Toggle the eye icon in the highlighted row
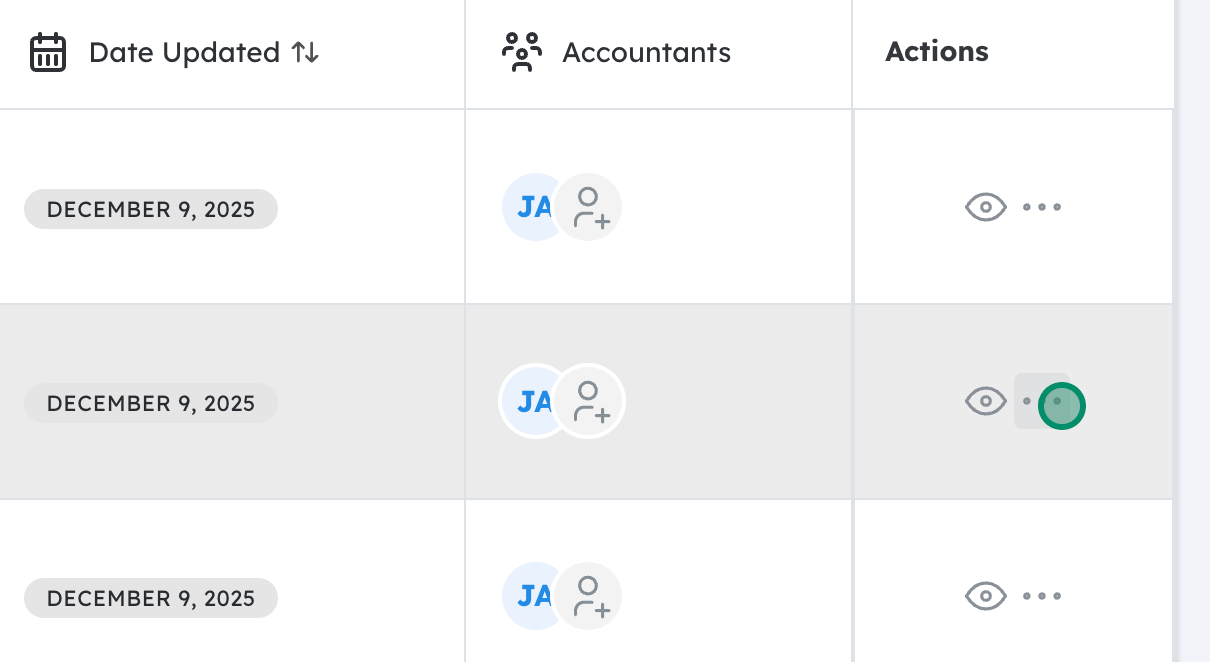This screenshot has height=662, width=1210. 986,401
